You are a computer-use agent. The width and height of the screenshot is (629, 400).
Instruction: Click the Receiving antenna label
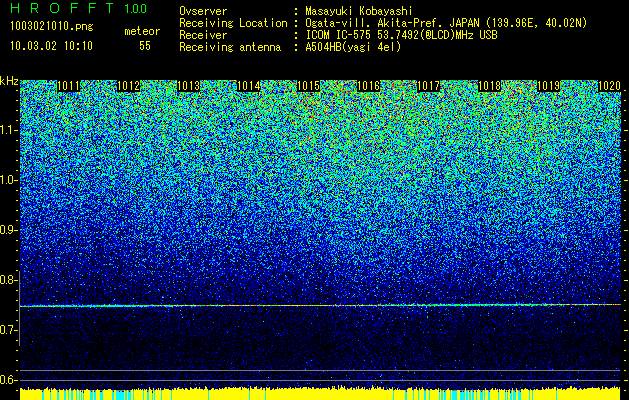230,47
